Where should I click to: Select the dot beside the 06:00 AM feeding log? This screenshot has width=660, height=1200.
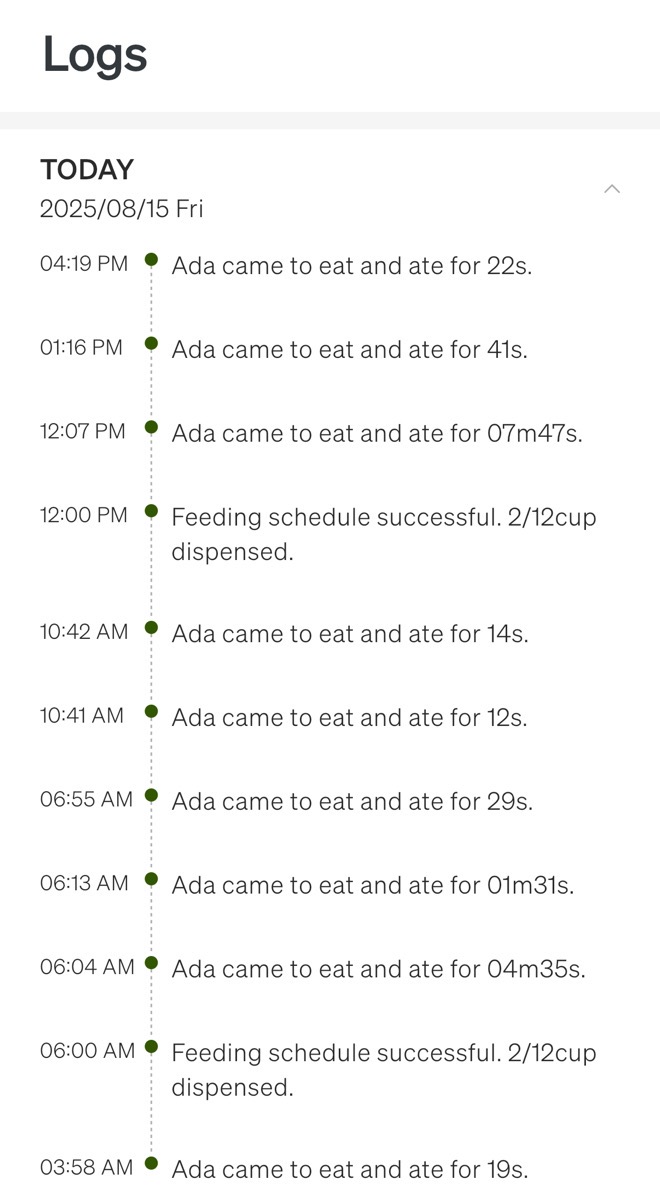[x=151, y=1048]
